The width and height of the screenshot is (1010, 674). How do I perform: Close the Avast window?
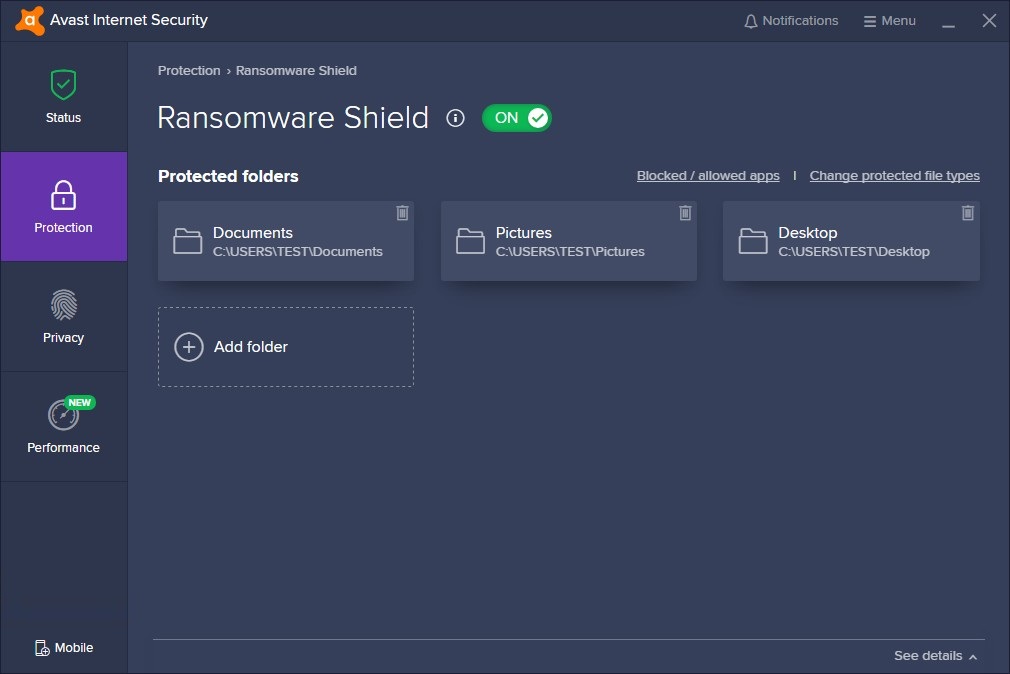[x=989, y=21]
